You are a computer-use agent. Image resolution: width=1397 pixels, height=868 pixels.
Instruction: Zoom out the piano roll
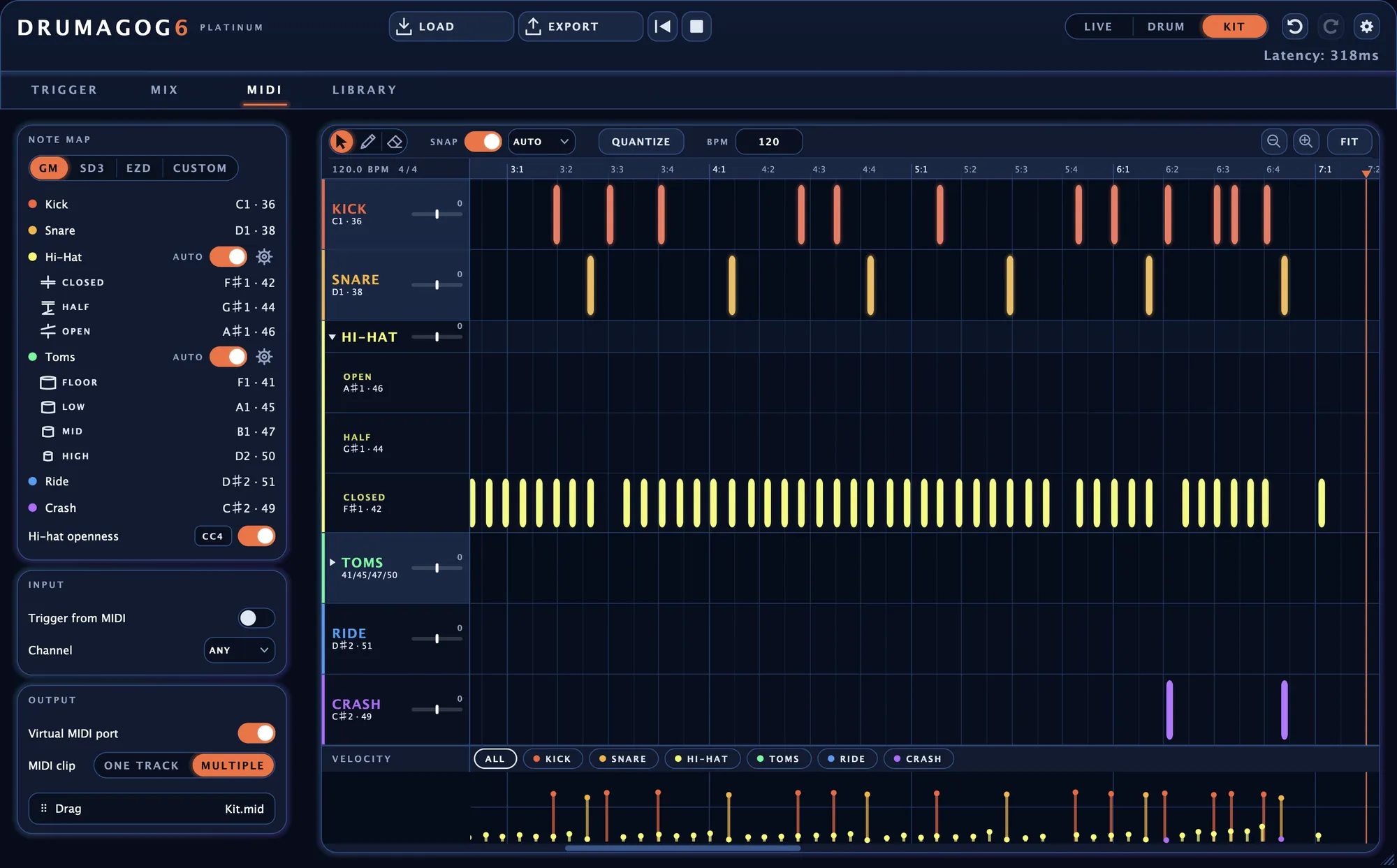(x=1273, y=142)
